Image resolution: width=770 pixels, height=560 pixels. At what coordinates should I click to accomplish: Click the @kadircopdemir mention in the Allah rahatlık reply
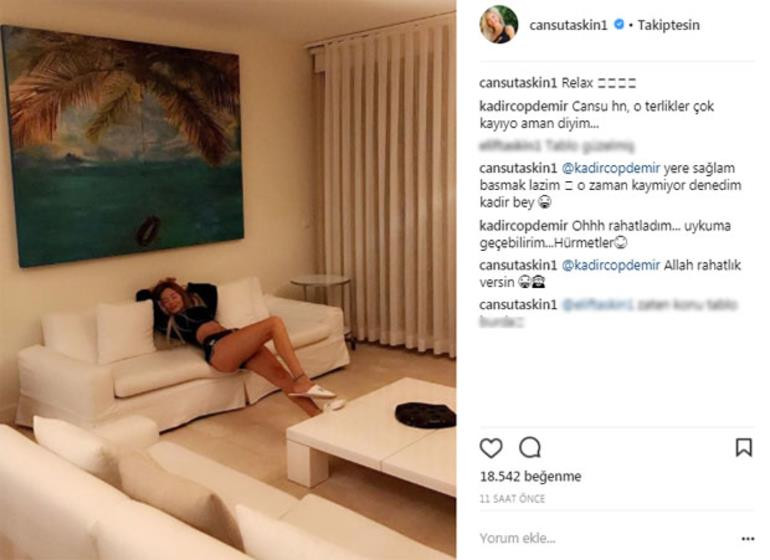(x=610, y=265)
